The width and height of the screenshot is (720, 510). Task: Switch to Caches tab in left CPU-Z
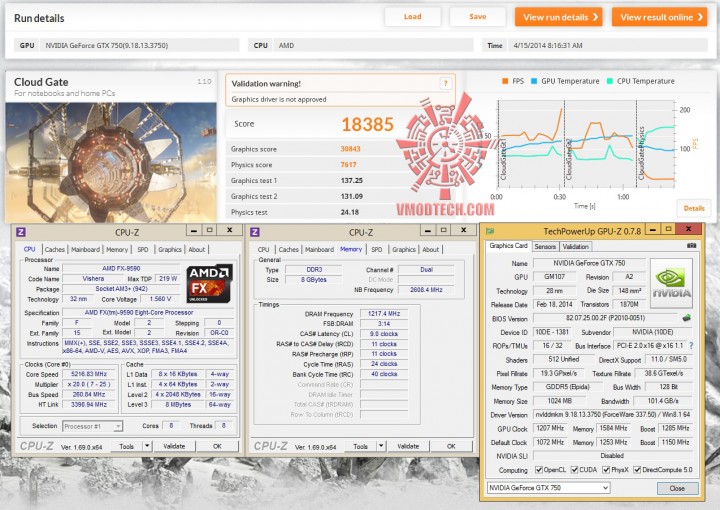click(x=55, y=249)
